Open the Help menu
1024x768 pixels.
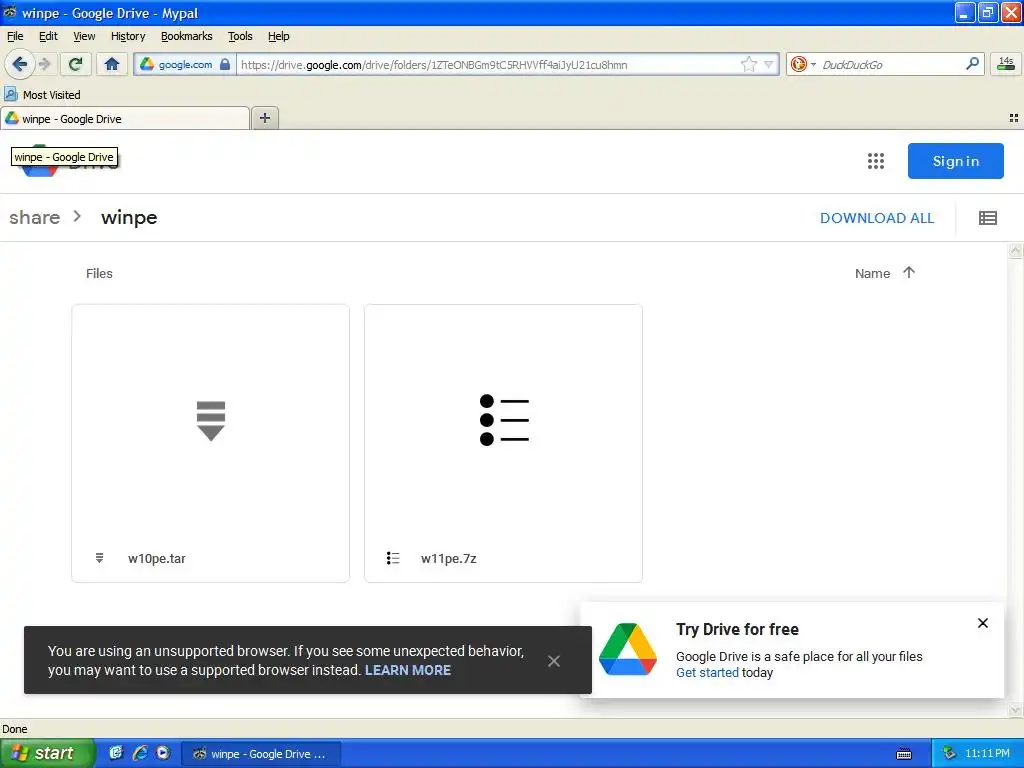click(x=278, y=36)
